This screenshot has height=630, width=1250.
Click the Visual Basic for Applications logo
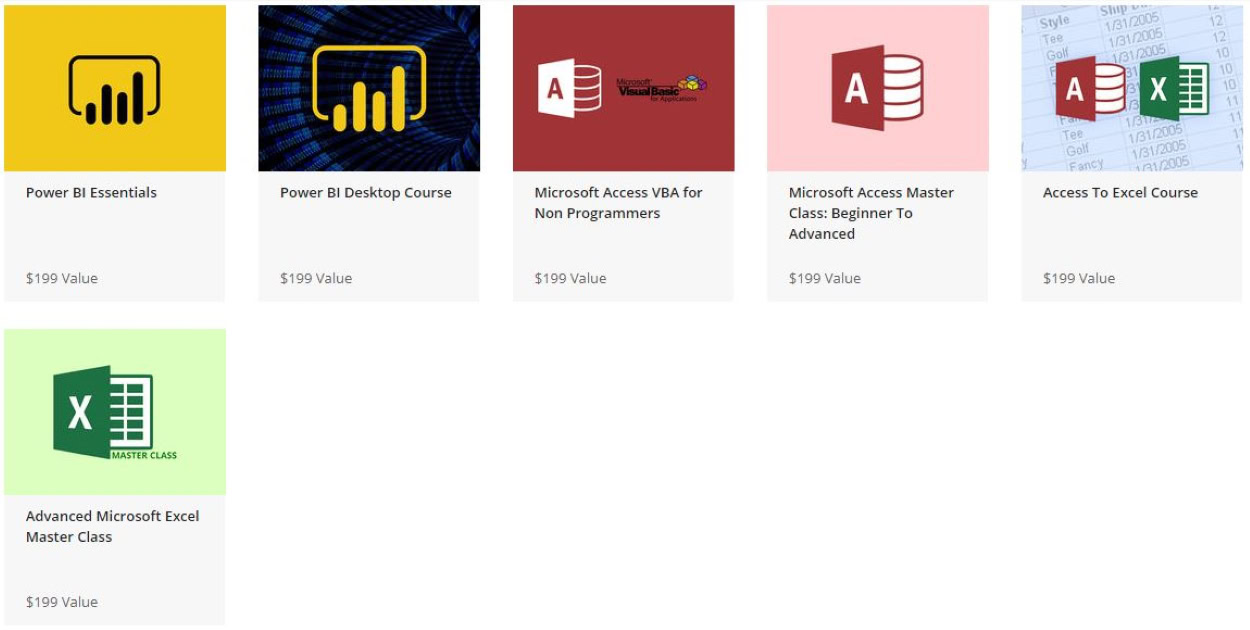pos(660,86)
